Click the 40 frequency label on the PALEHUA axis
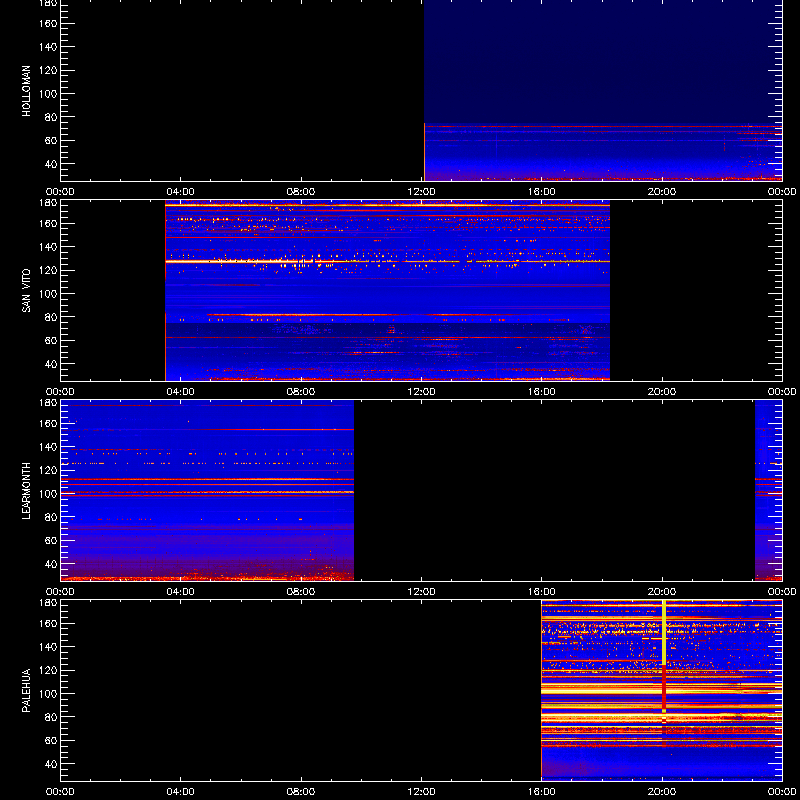This screenshot has width=800, height=800. point(51,764)
